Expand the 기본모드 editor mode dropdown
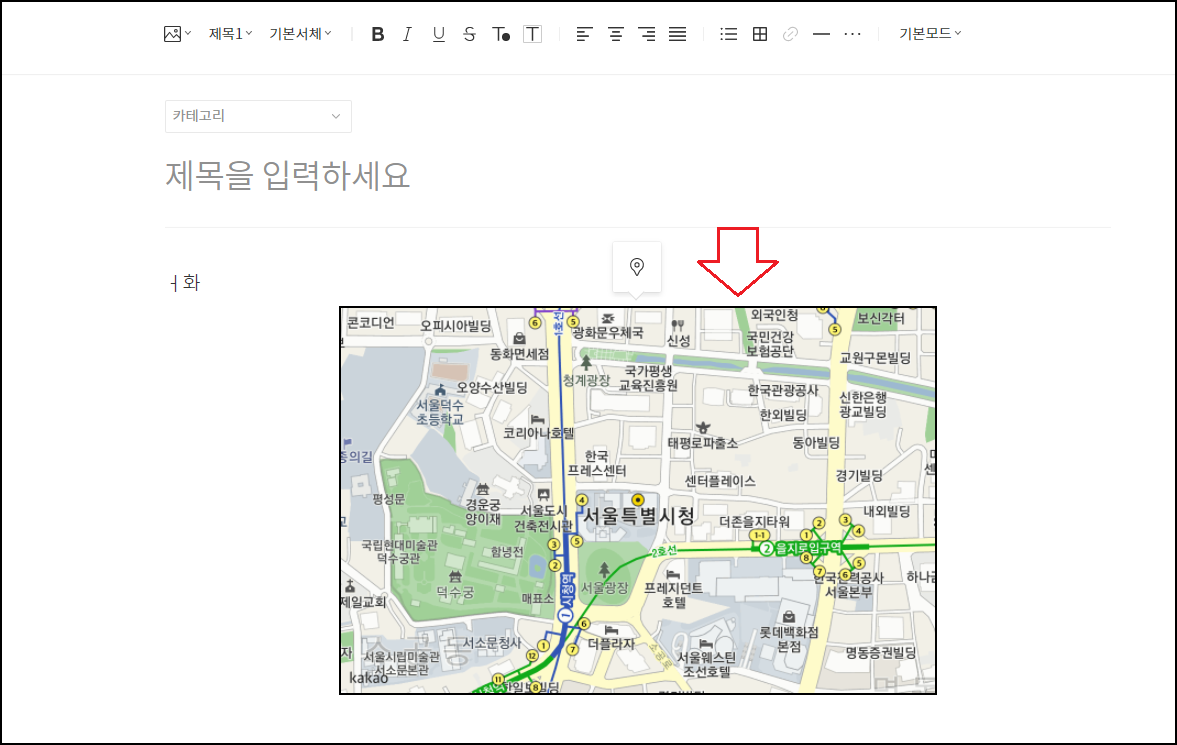1177x745 pixels. click(x=930, y=34)
